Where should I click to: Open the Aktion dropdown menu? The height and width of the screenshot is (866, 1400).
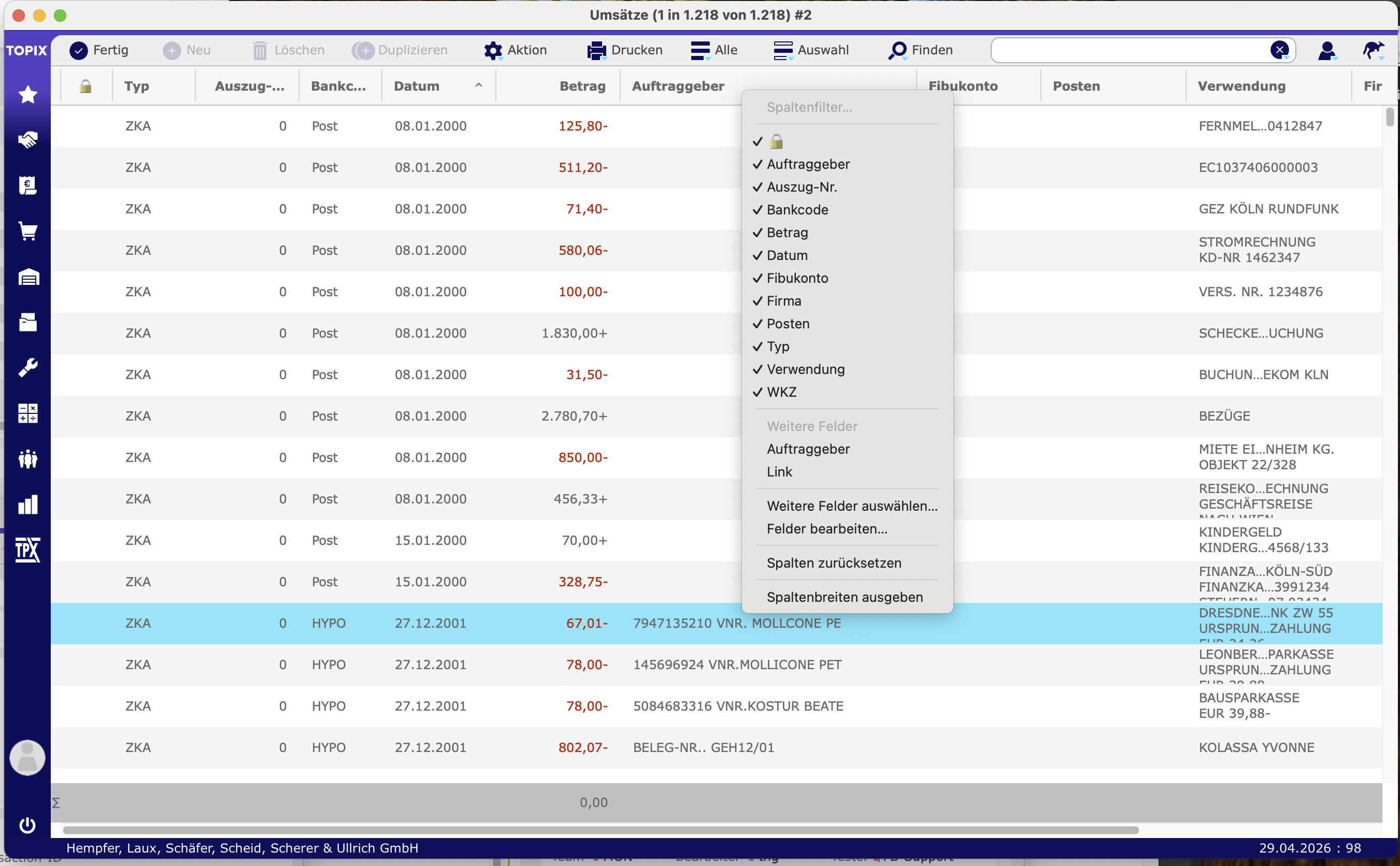[515, 50]
